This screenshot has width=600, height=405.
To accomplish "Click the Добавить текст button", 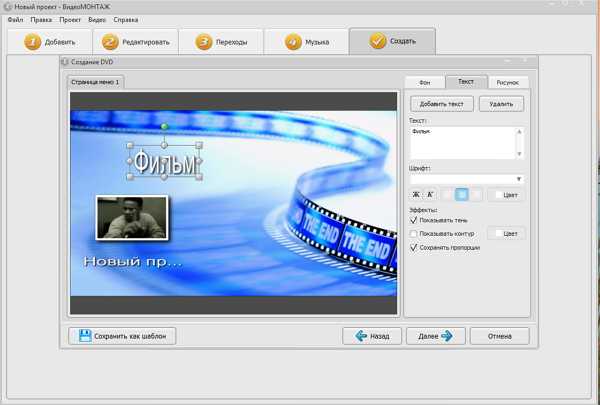I will coord(441,104).
